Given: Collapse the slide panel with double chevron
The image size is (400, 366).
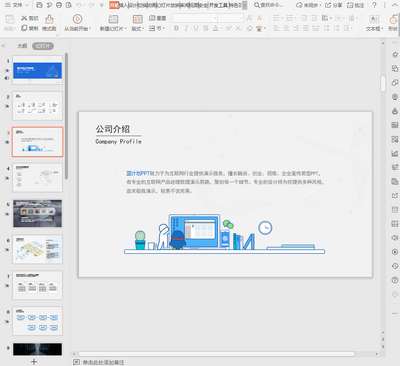Looking at the screenshot, I should point(4,46).
